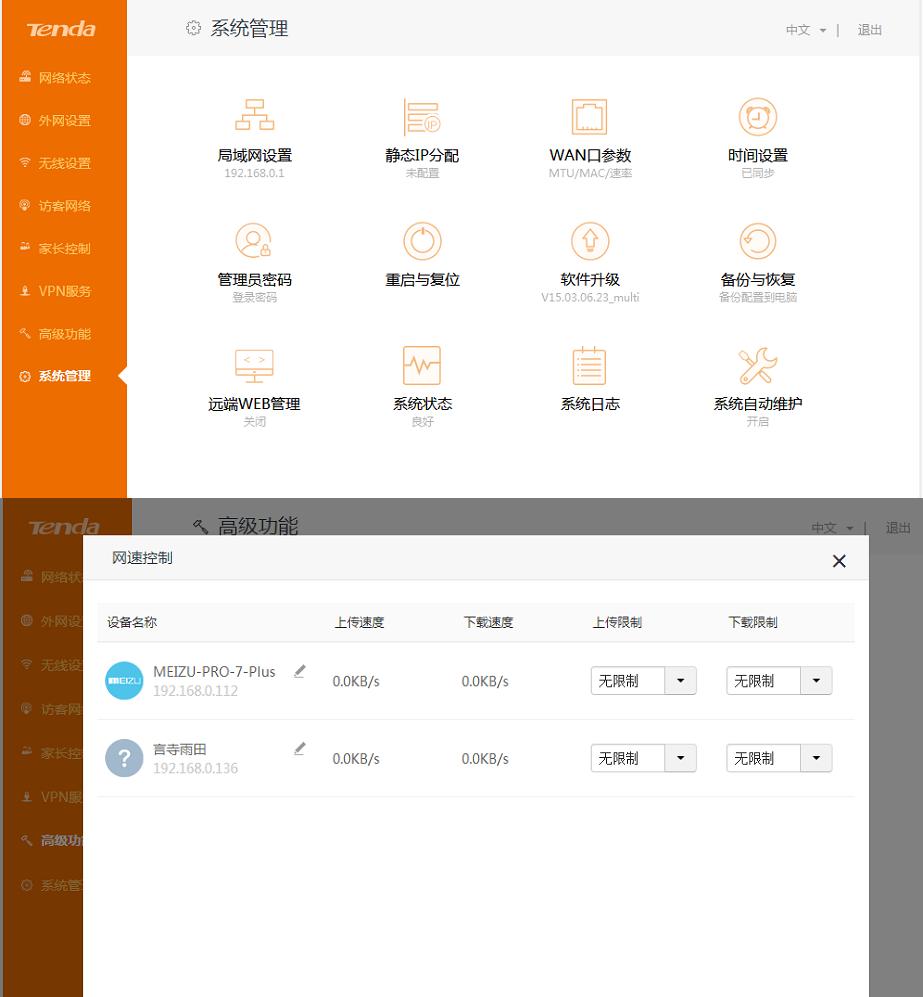This screenshot has width=923, height=997.
Task: Click 退出 to log out
Action: point(869,30)
